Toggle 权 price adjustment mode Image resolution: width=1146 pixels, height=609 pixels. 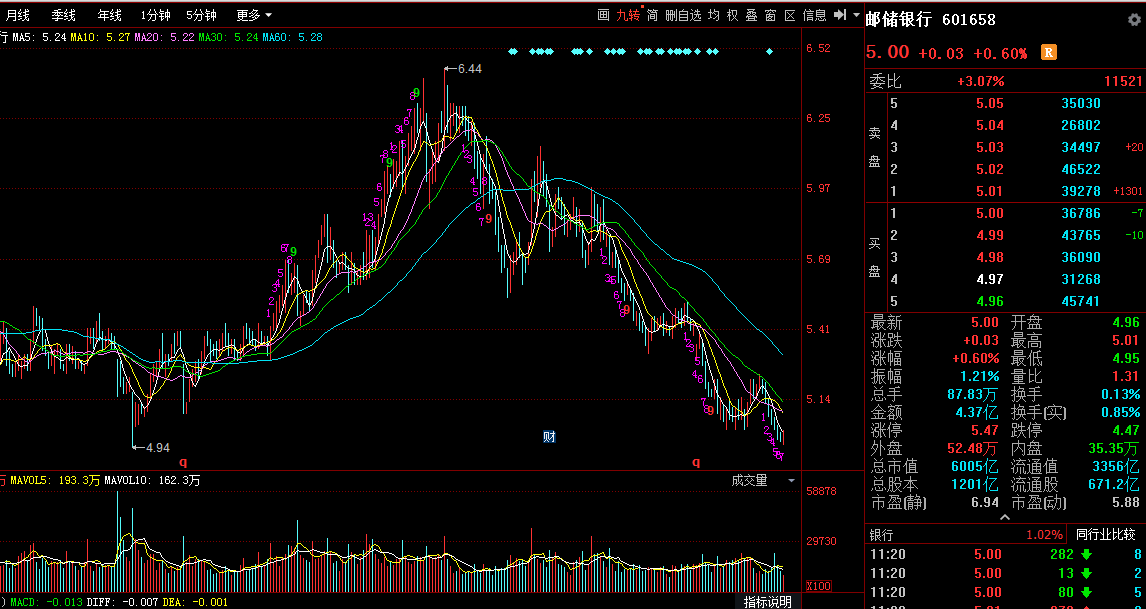tap(733, 15)
